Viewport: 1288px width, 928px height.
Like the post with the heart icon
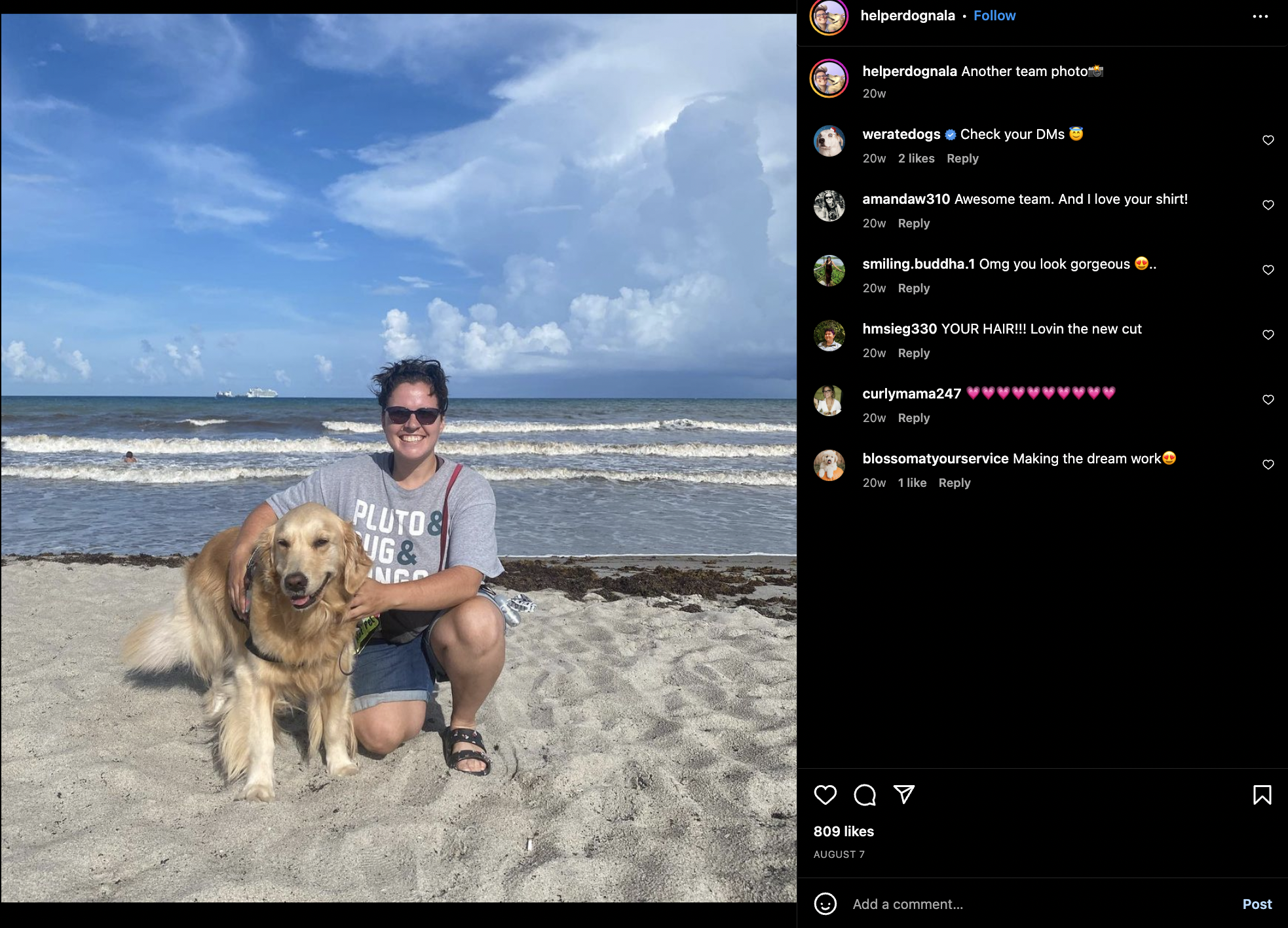click(825, 795)
